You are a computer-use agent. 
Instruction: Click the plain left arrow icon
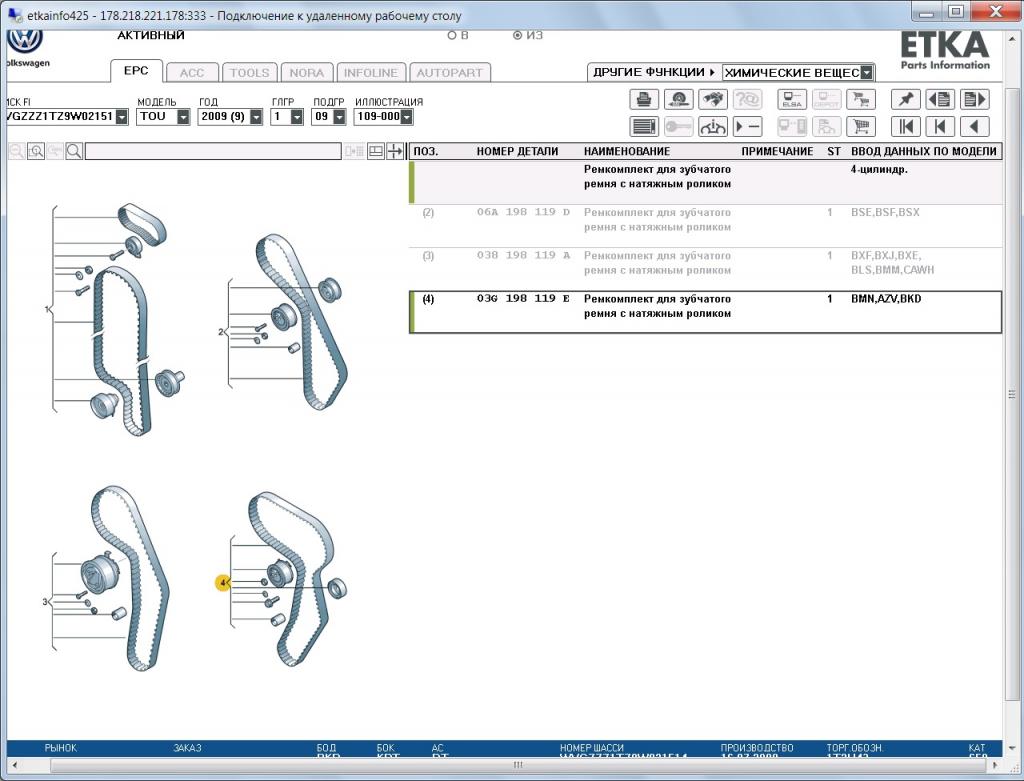tap(975, 126)
